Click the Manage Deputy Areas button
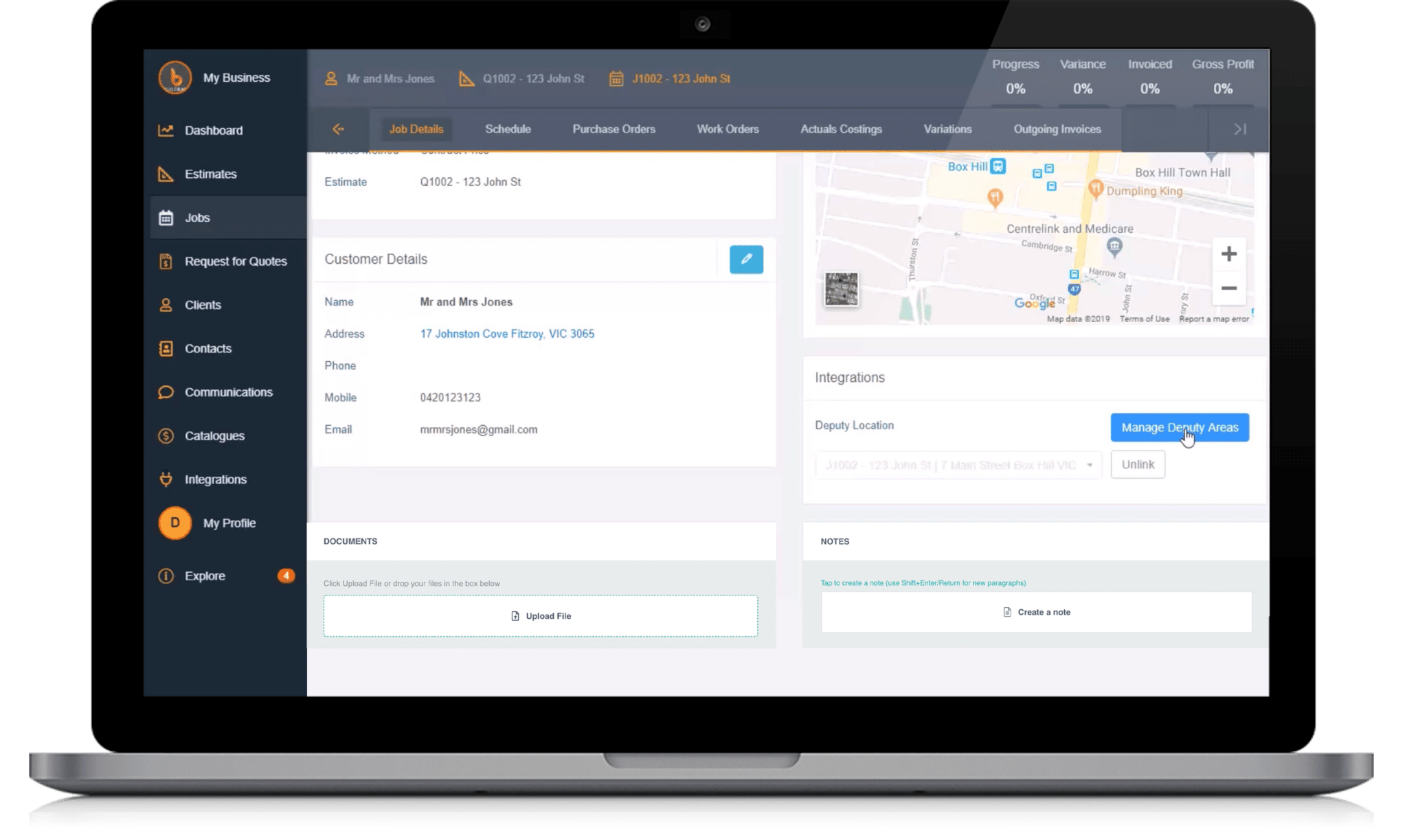1407x840 pixels. (x=1179, y=427)
